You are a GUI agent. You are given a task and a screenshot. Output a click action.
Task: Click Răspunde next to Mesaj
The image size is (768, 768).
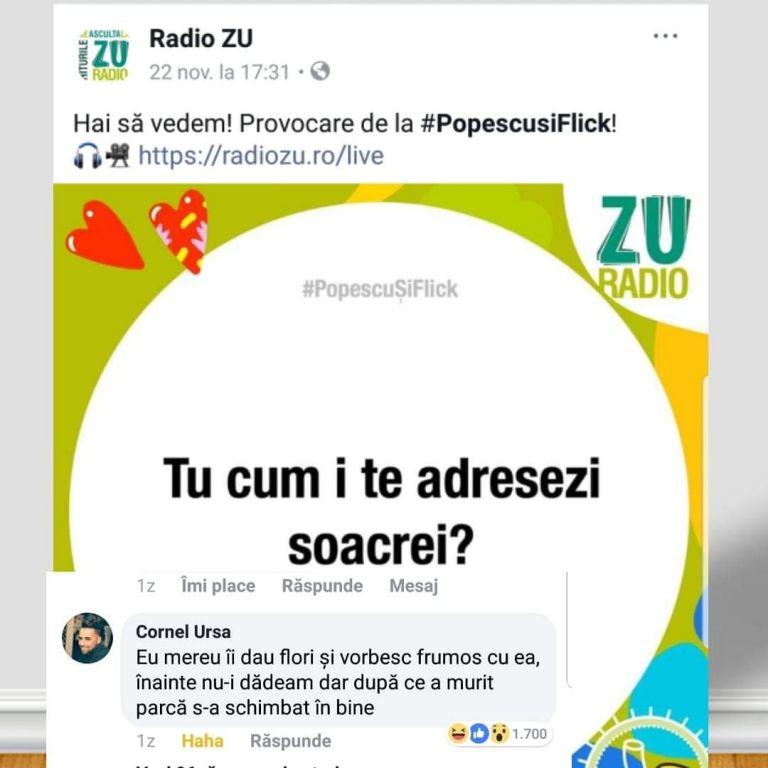(322, 586)
